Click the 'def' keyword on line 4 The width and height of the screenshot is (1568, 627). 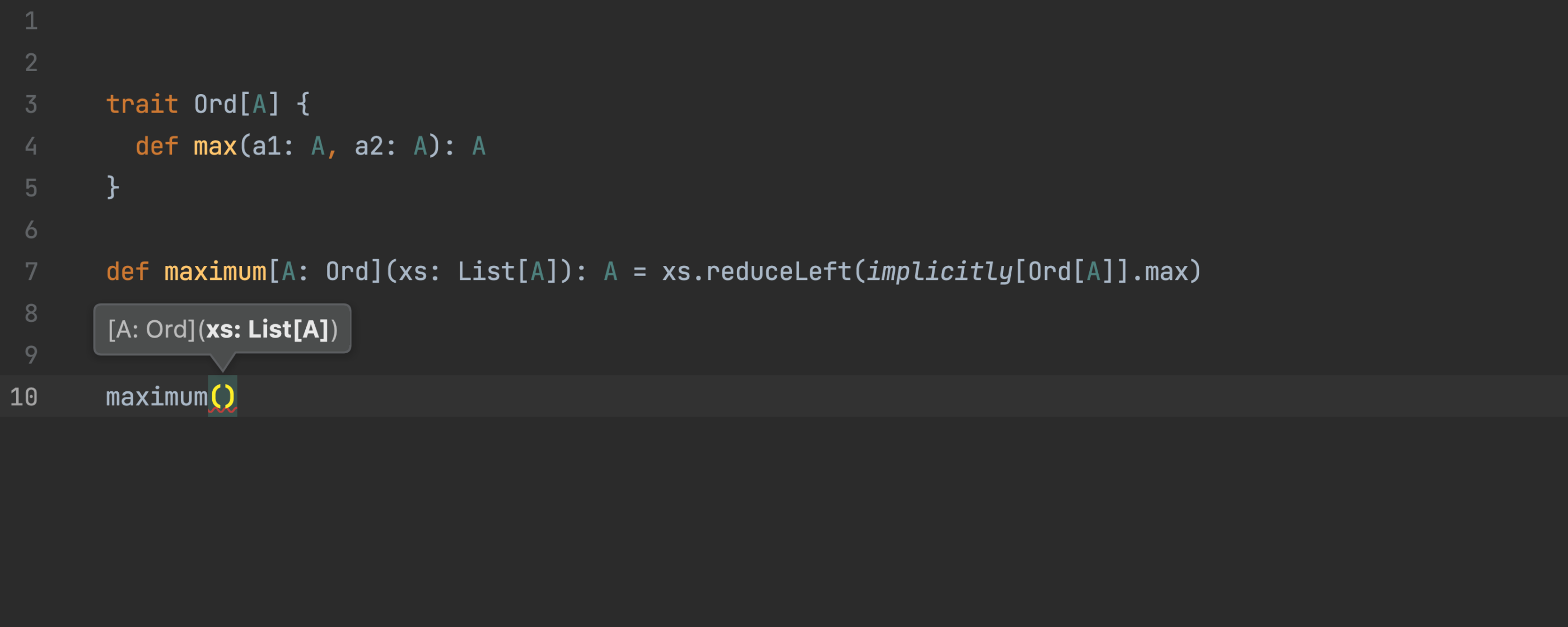157,146
